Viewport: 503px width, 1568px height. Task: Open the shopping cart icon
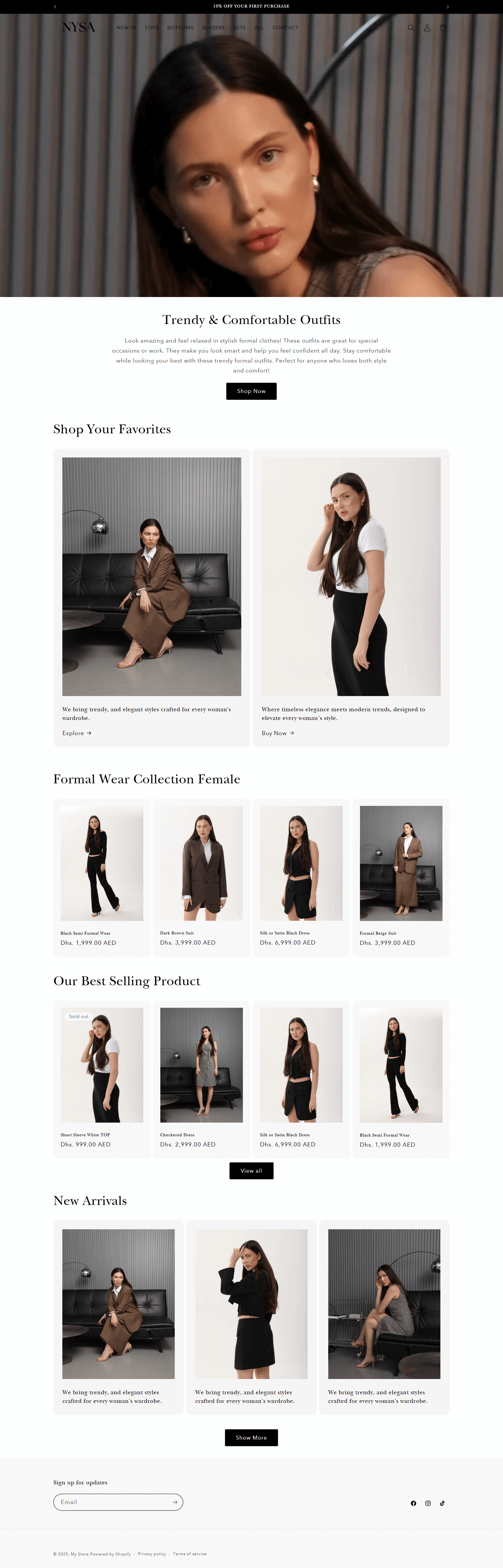pos(443,28)
